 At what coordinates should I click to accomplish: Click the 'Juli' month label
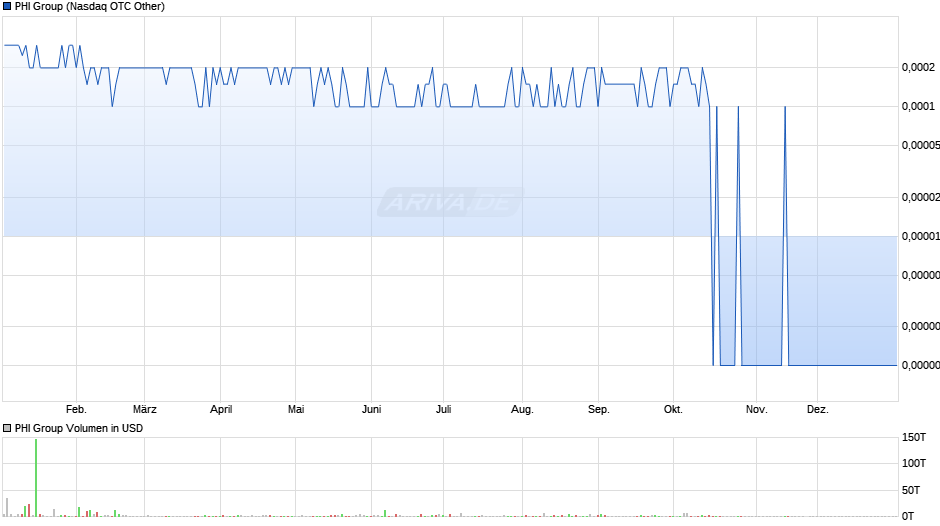(444, 409)
